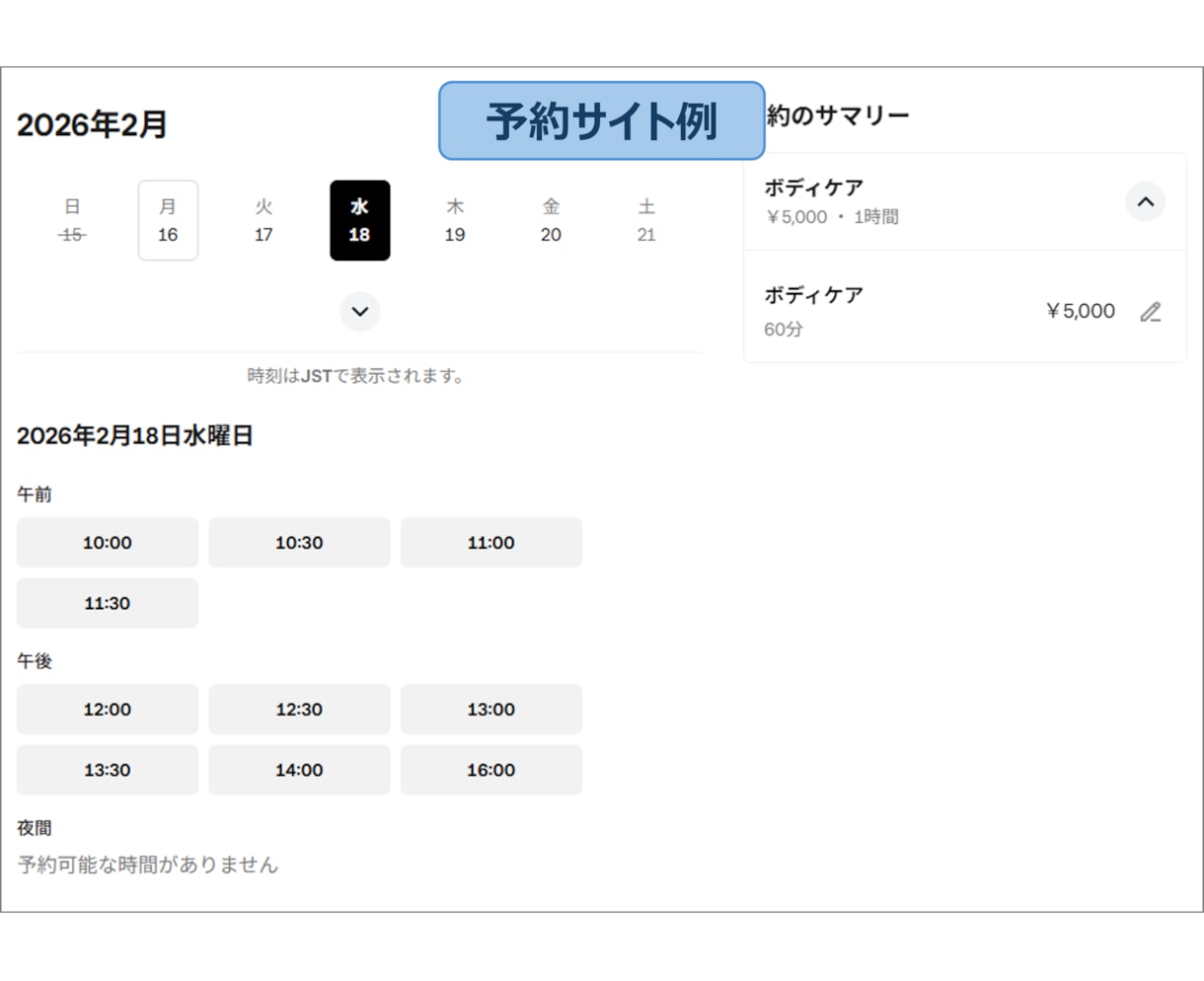The image size is (1204, 981).
Task: Click the 2026年2月 month heading
Action: 92,125
